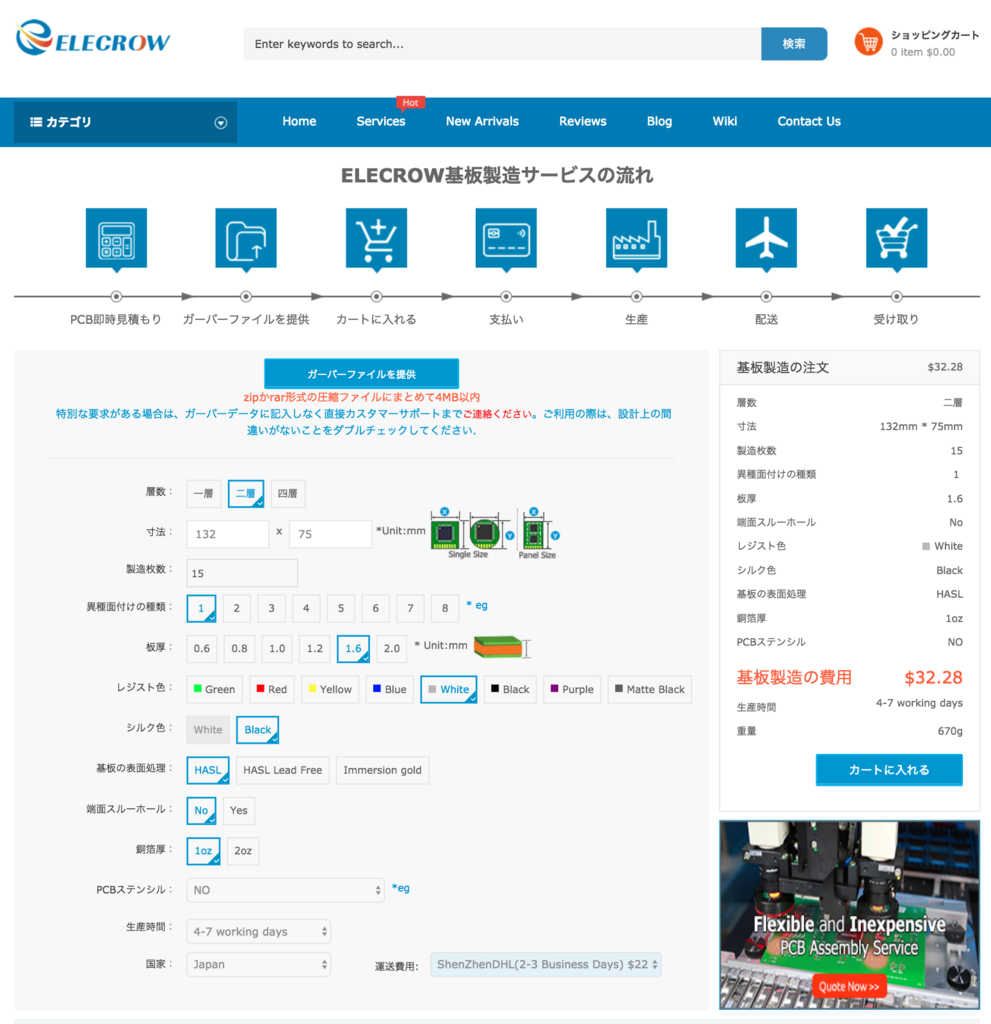Click the Panel Size diagram image
991x1024 pixels.
point(538,534)
